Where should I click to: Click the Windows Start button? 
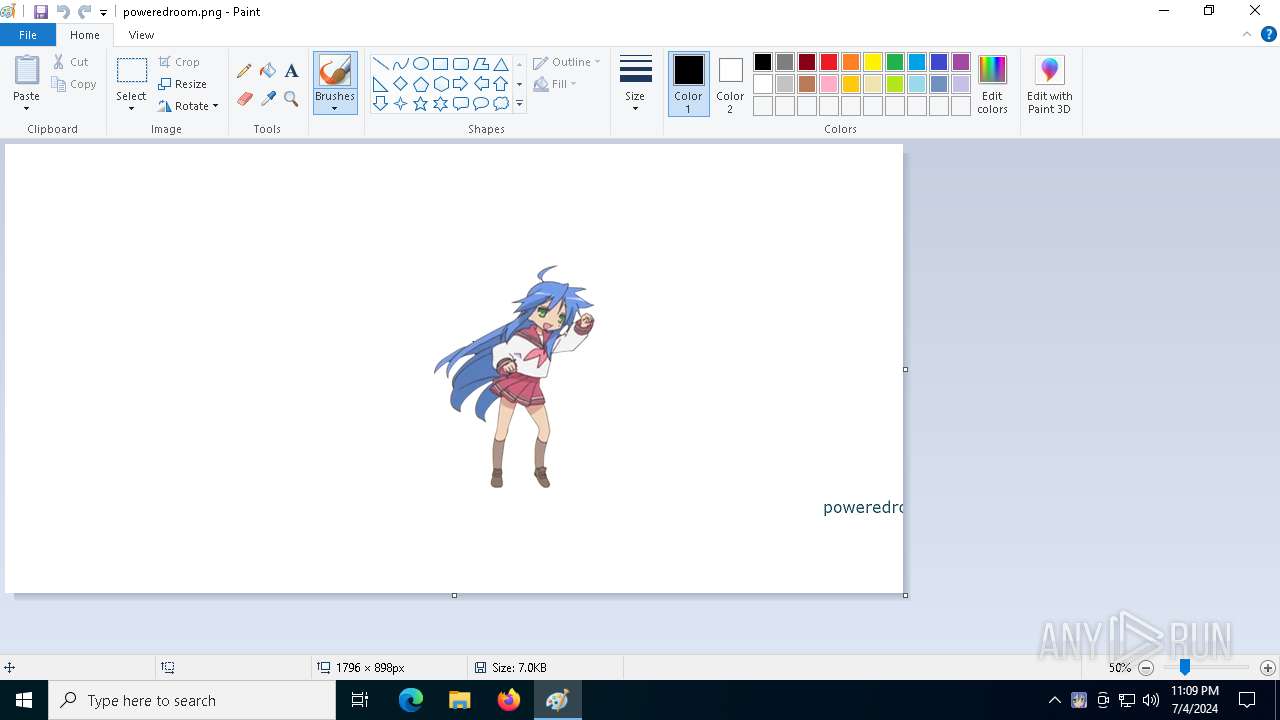[24, 700]
